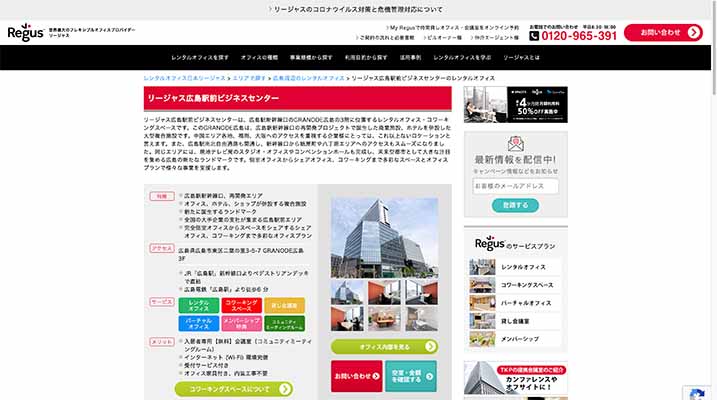This screenshot has width=717, height=400.
Task: Click the Regus logo in the header
Action: (26, 32)
